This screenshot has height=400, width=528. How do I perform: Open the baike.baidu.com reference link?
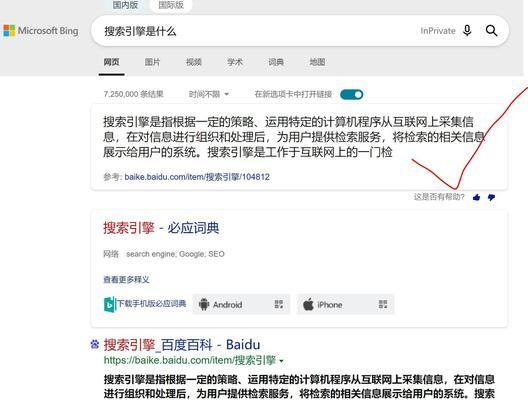[197, 177]
